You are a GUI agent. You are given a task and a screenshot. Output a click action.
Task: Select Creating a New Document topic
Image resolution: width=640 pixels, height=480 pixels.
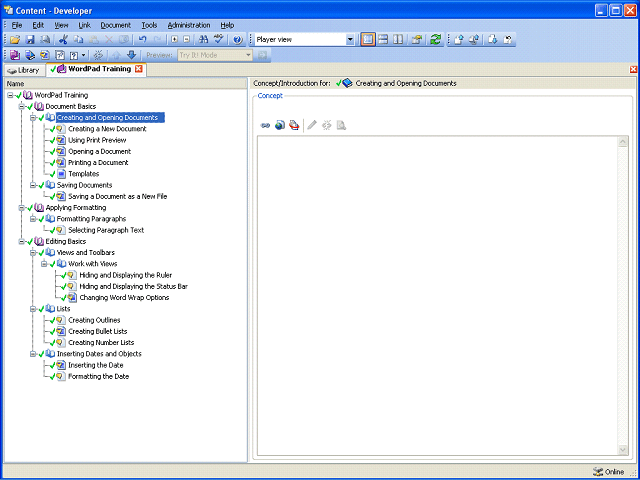click(x=107, y=129)
